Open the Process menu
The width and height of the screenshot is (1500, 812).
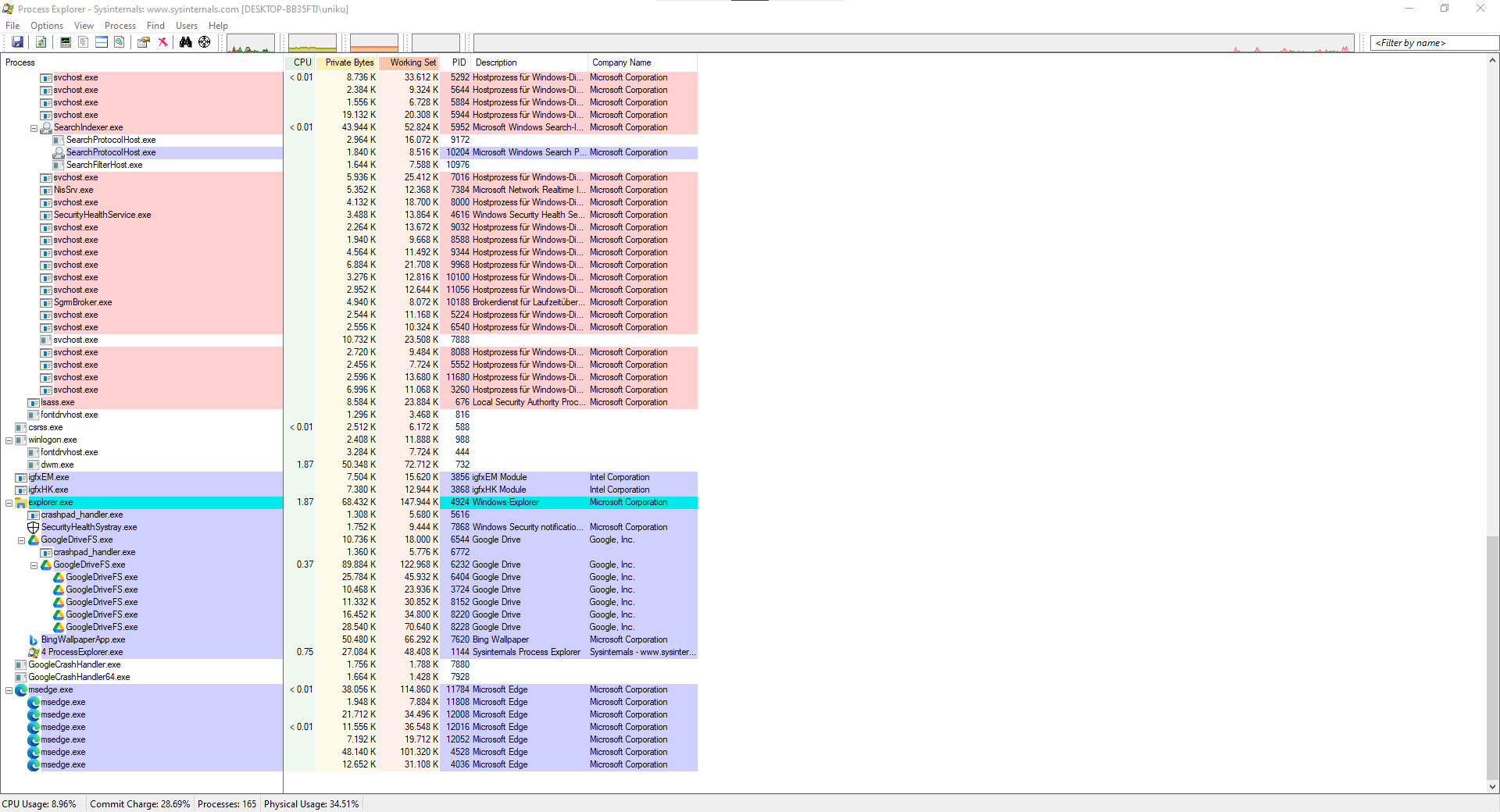point(120,26)
